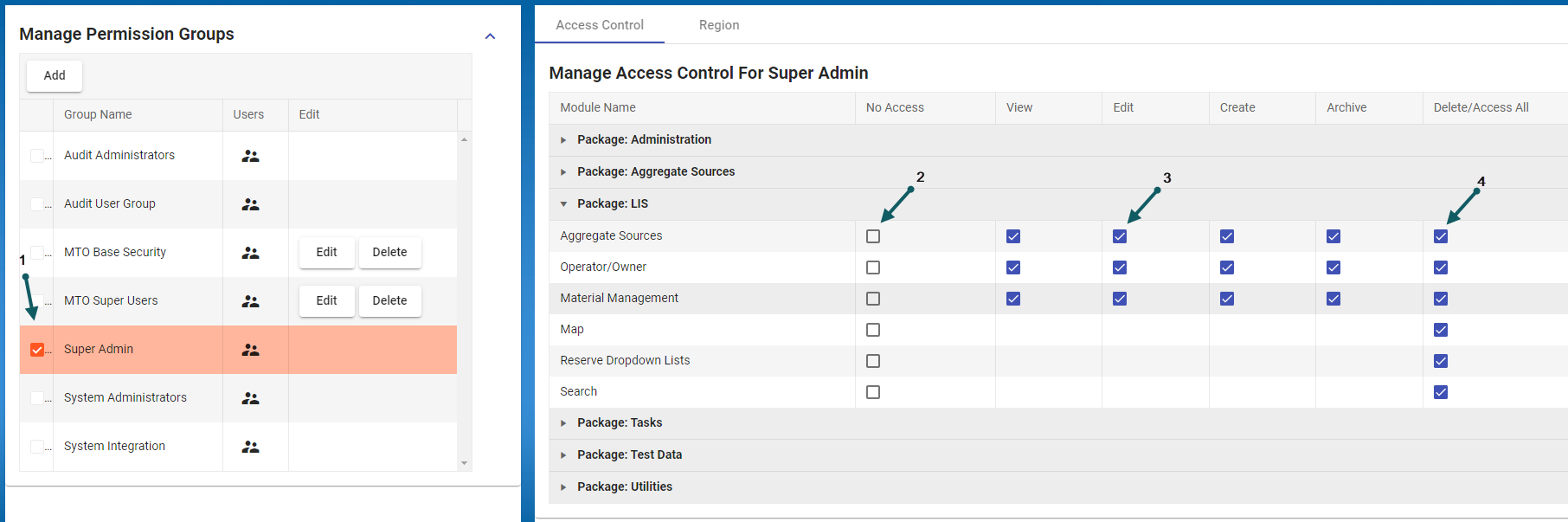
Task: Open users icon for System Administrators
Action: (x=250, y=398)
